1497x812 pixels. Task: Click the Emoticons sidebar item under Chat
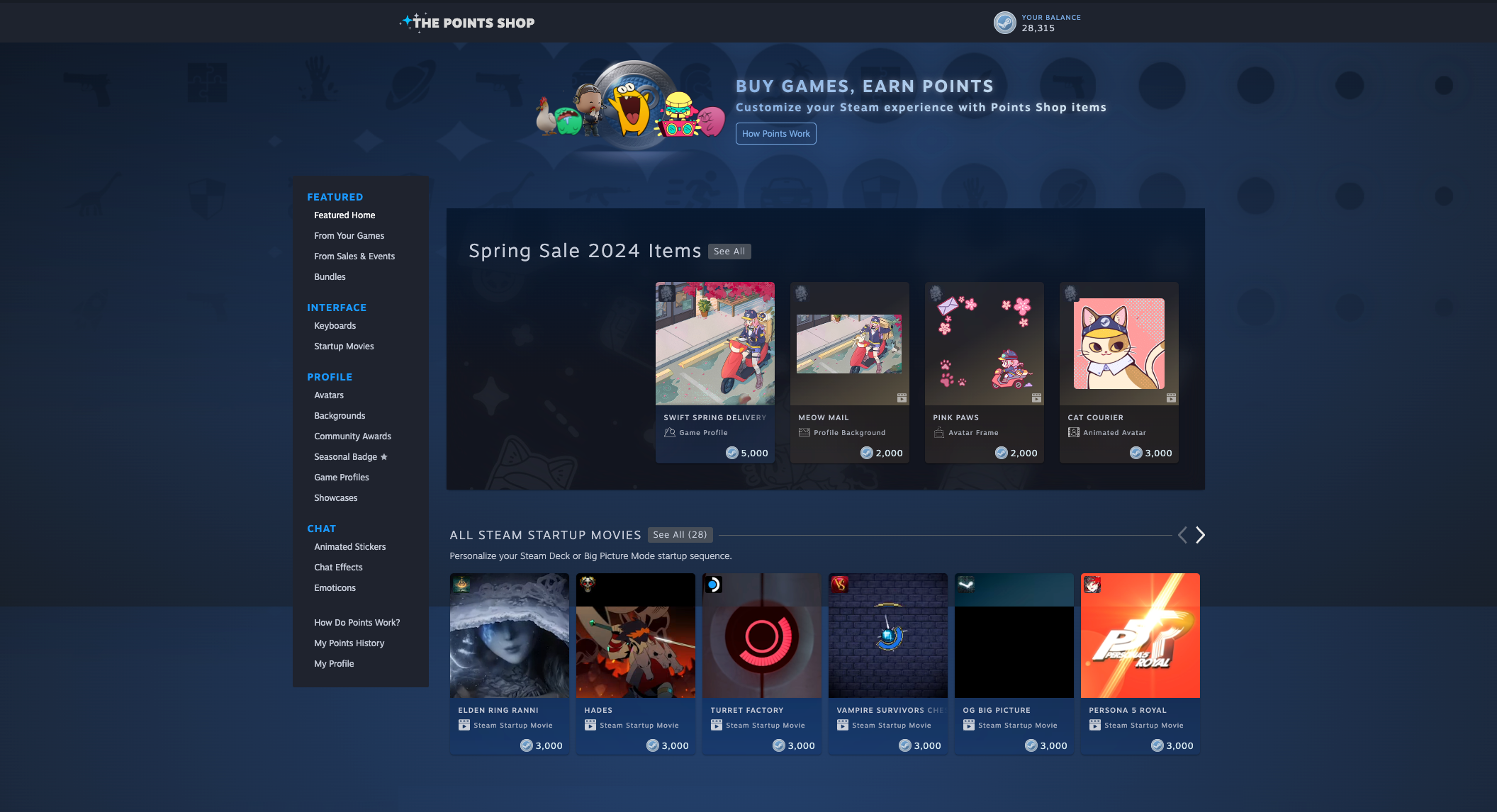click(334, 587)
